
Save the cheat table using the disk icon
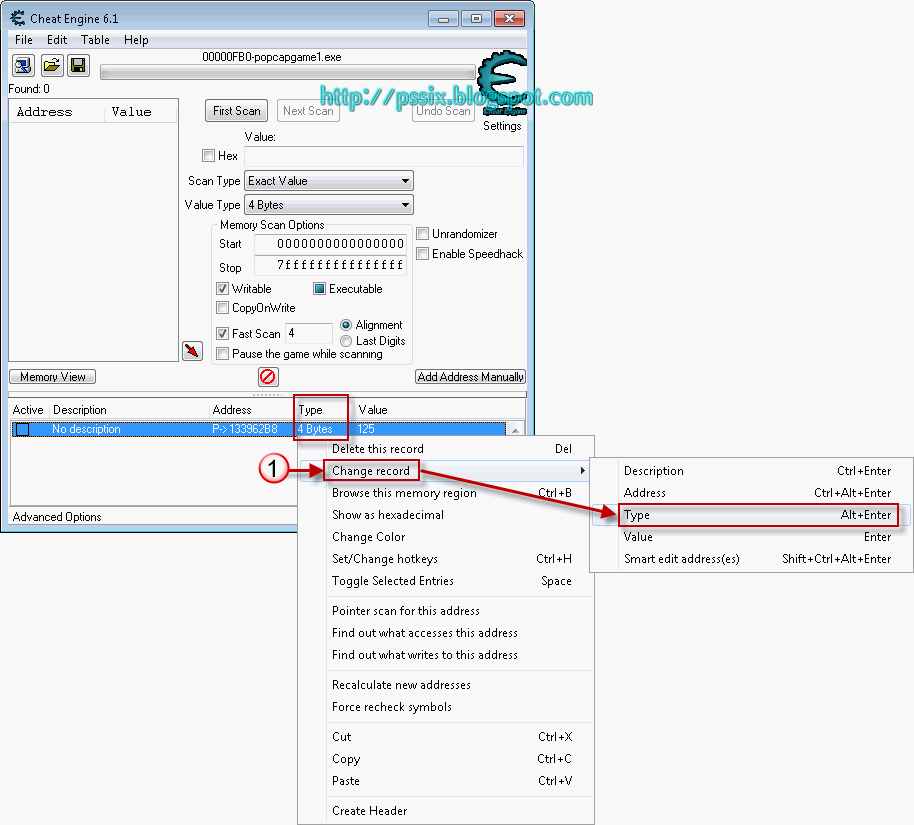pyautogui.click(x=79, y=65)
